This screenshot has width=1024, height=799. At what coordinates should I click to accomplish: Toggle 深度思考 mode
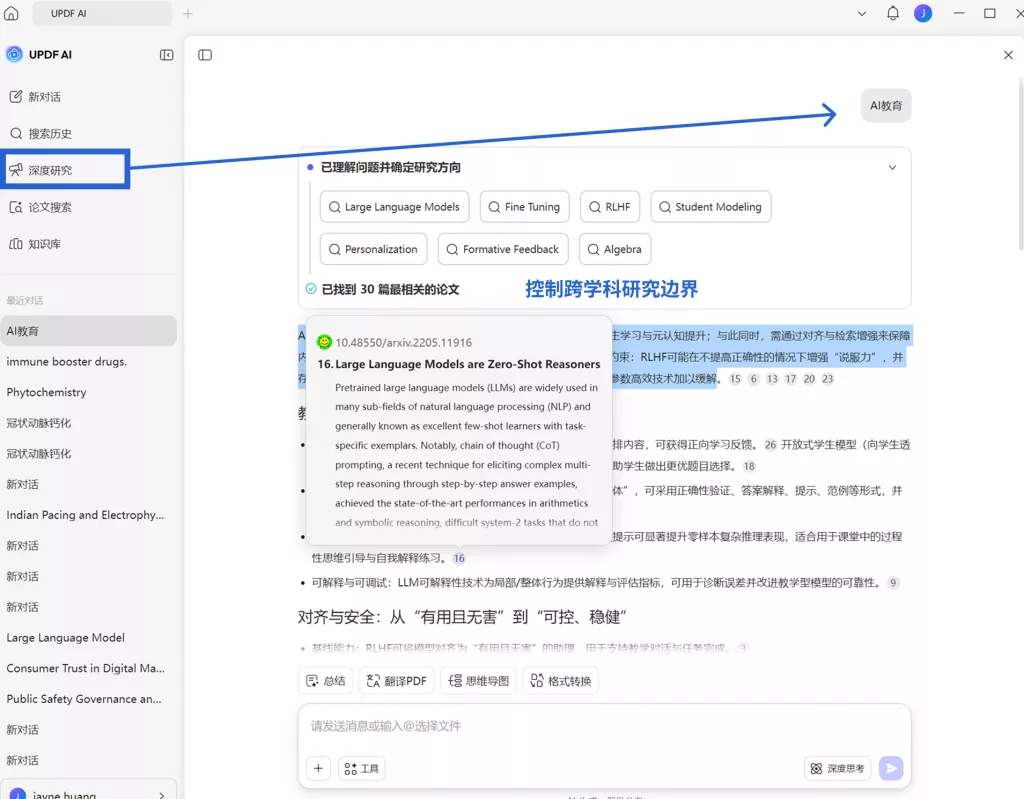click(838, 768)
